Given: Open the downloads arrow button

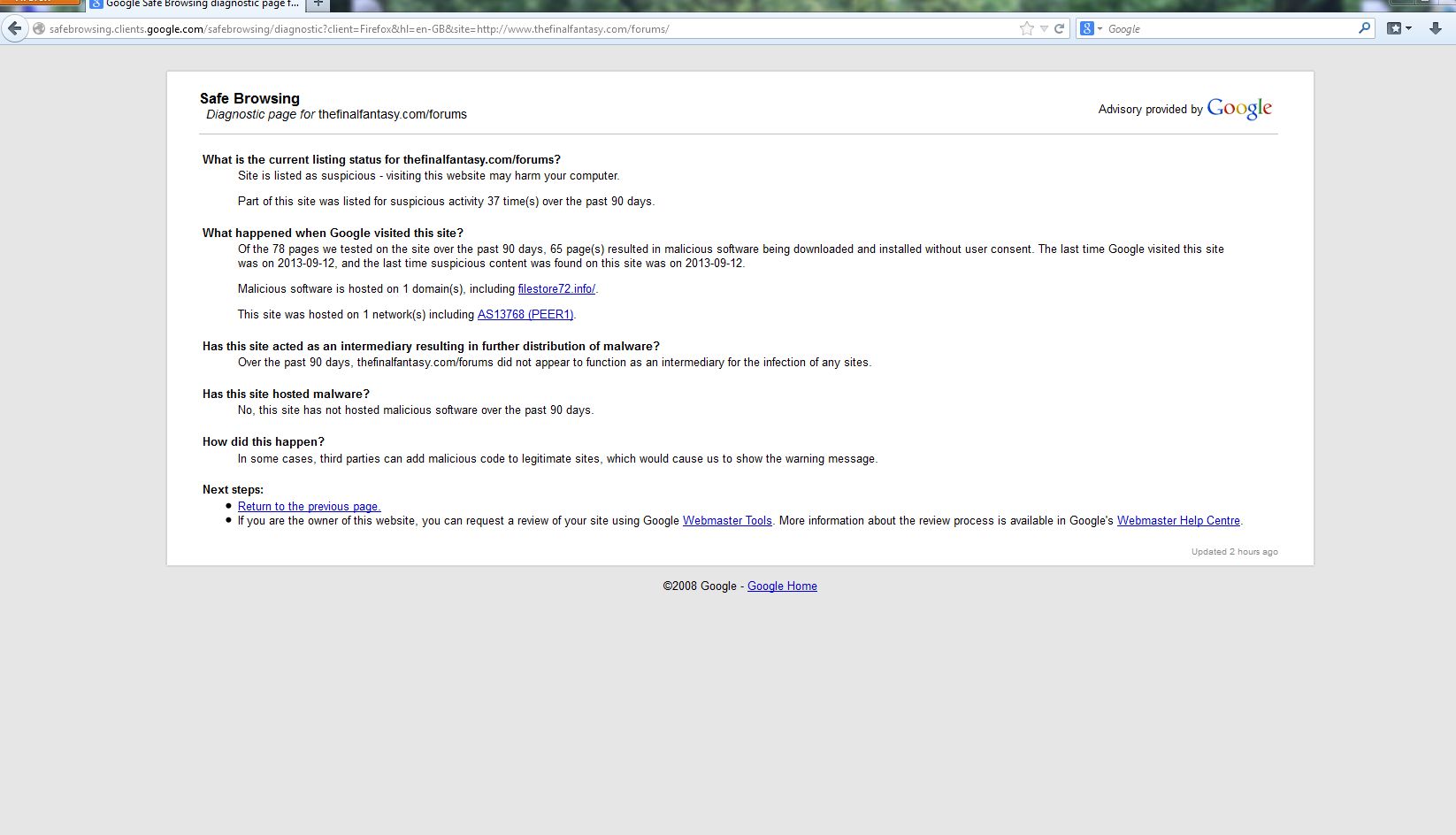Looking at the screenshot, I should pyautogui.click(x=1435, y=28).
